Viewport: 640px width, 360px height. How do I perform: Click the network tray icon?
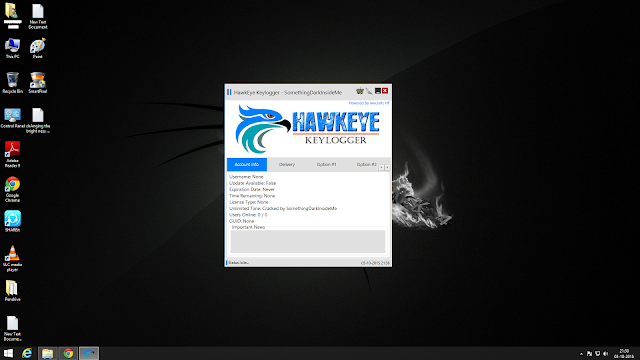pyautogui.click(x=597, y=354)
